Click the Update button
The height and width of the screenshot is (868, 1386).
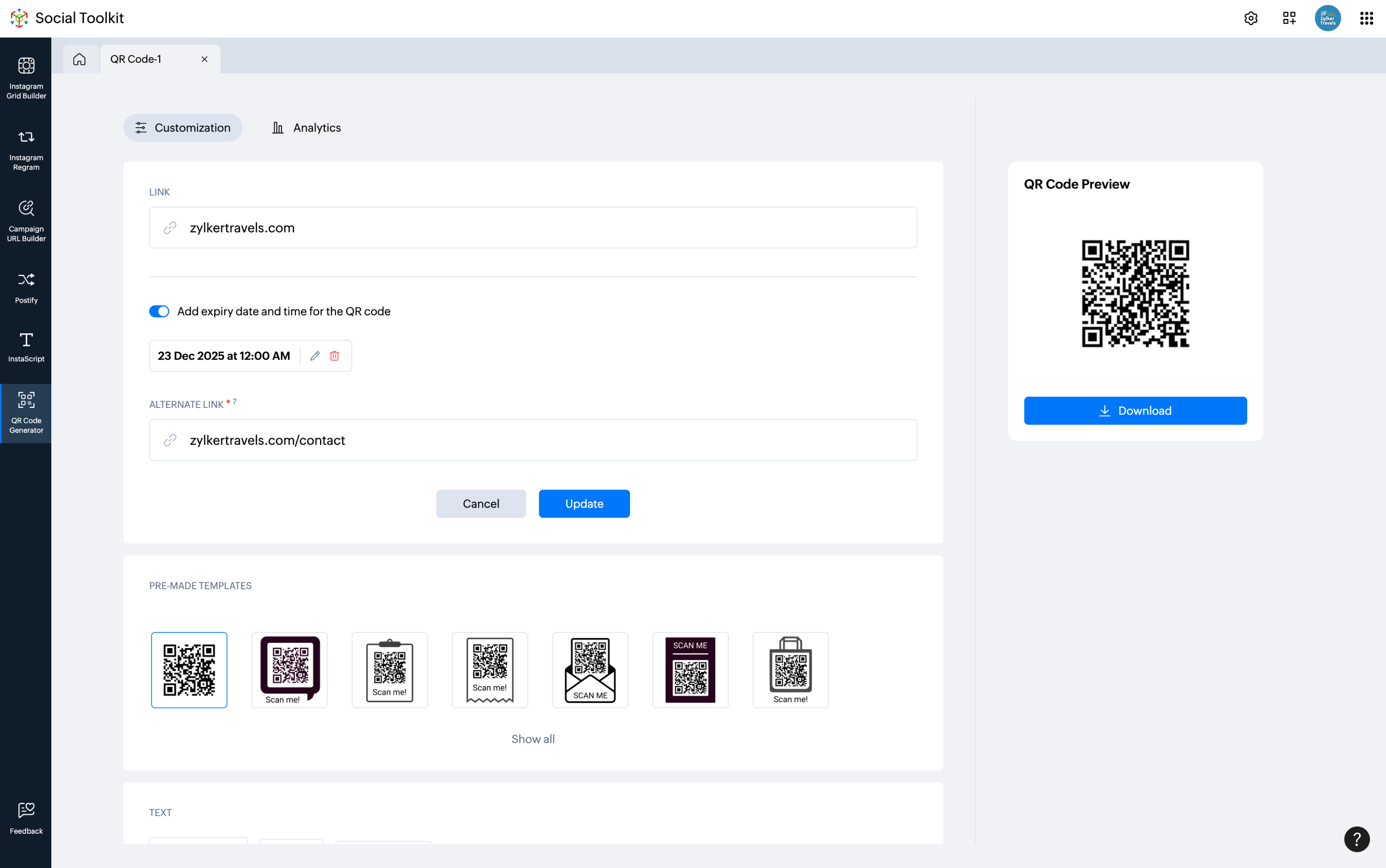tap(583, 503)
